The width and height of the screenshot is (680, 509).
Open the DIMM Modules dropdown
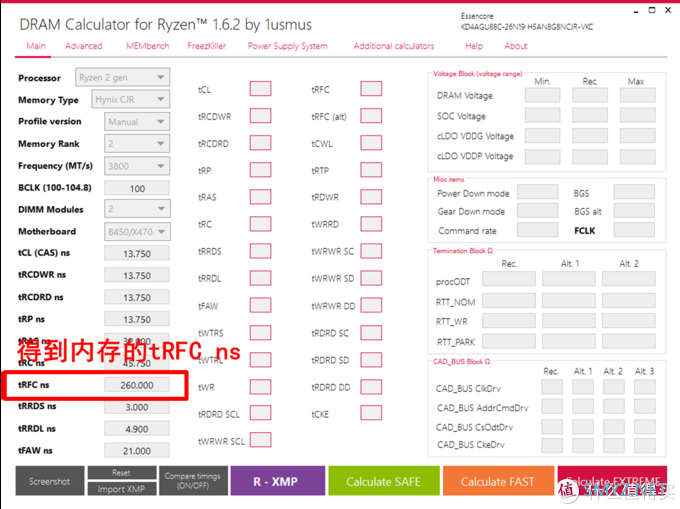pyautogui.click(x=137, y=209)
